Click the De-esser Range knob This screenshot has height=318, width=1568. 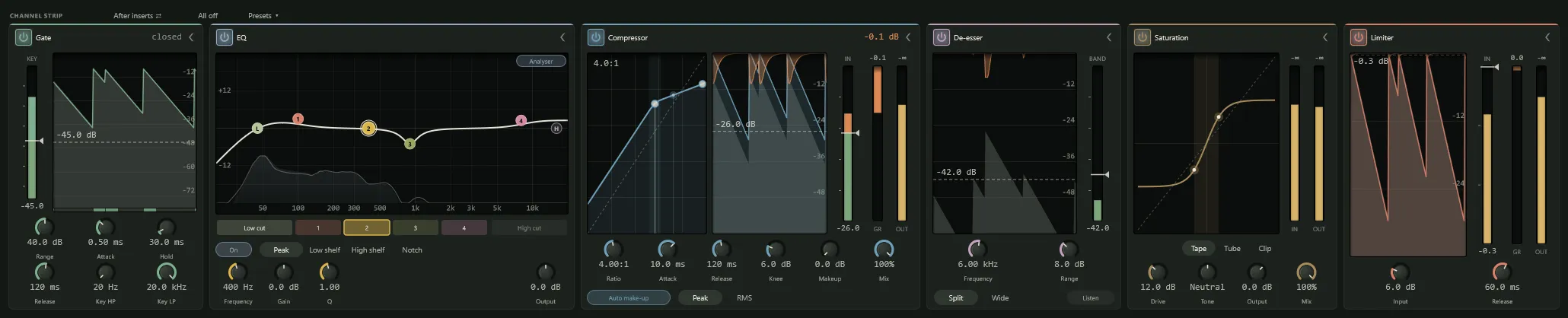[1069, 249]
